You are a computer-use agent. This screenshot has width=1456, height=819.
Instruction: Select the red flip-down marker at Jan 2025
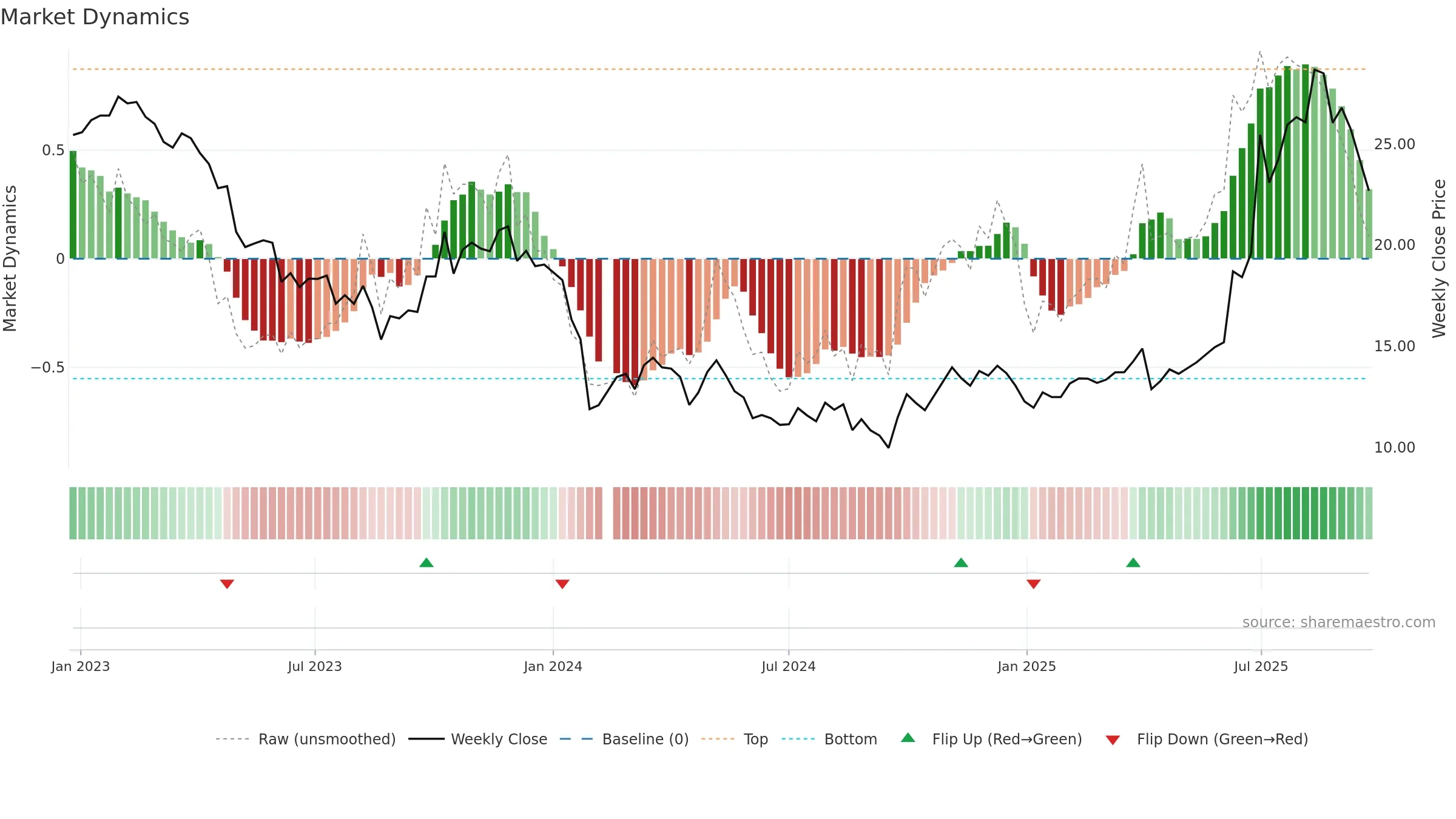point(1034,584)
